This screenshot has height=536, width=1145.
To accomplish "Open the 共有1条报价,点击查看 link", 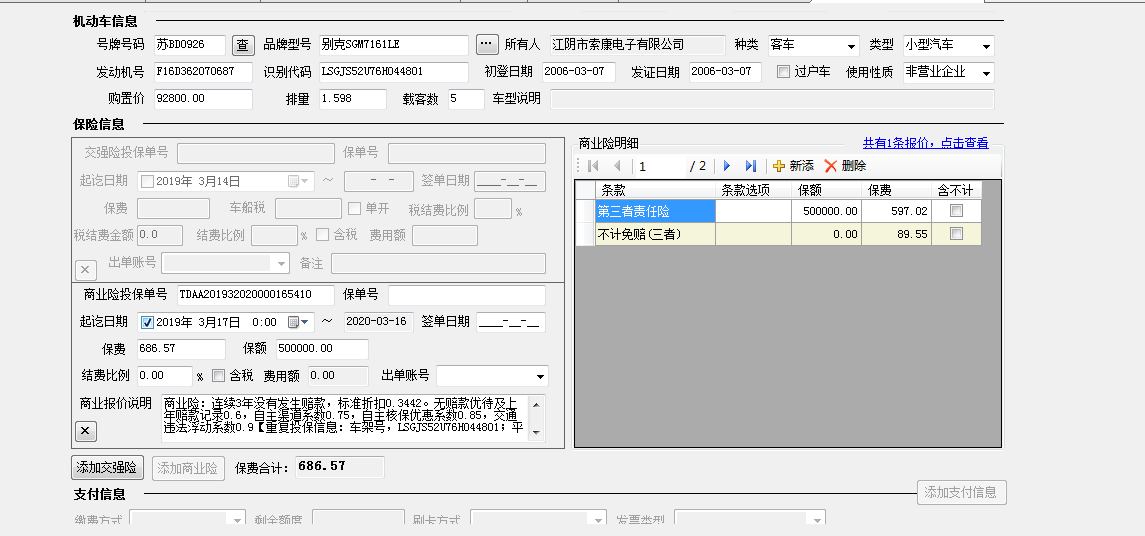I will pos(925,143).
